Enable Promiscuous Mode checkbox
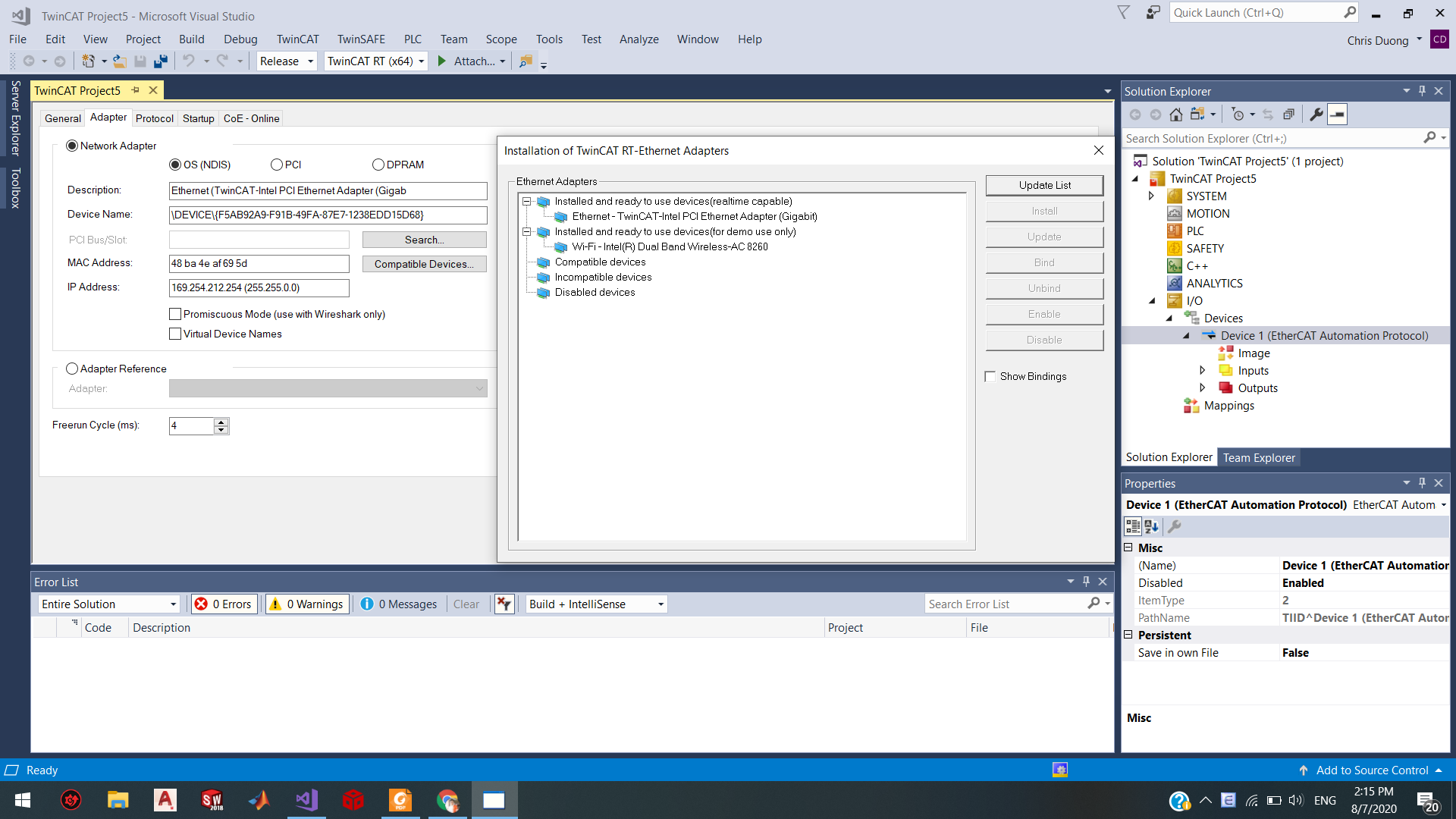This screenshot has height=819, width=1456. [x=175, y=314]
